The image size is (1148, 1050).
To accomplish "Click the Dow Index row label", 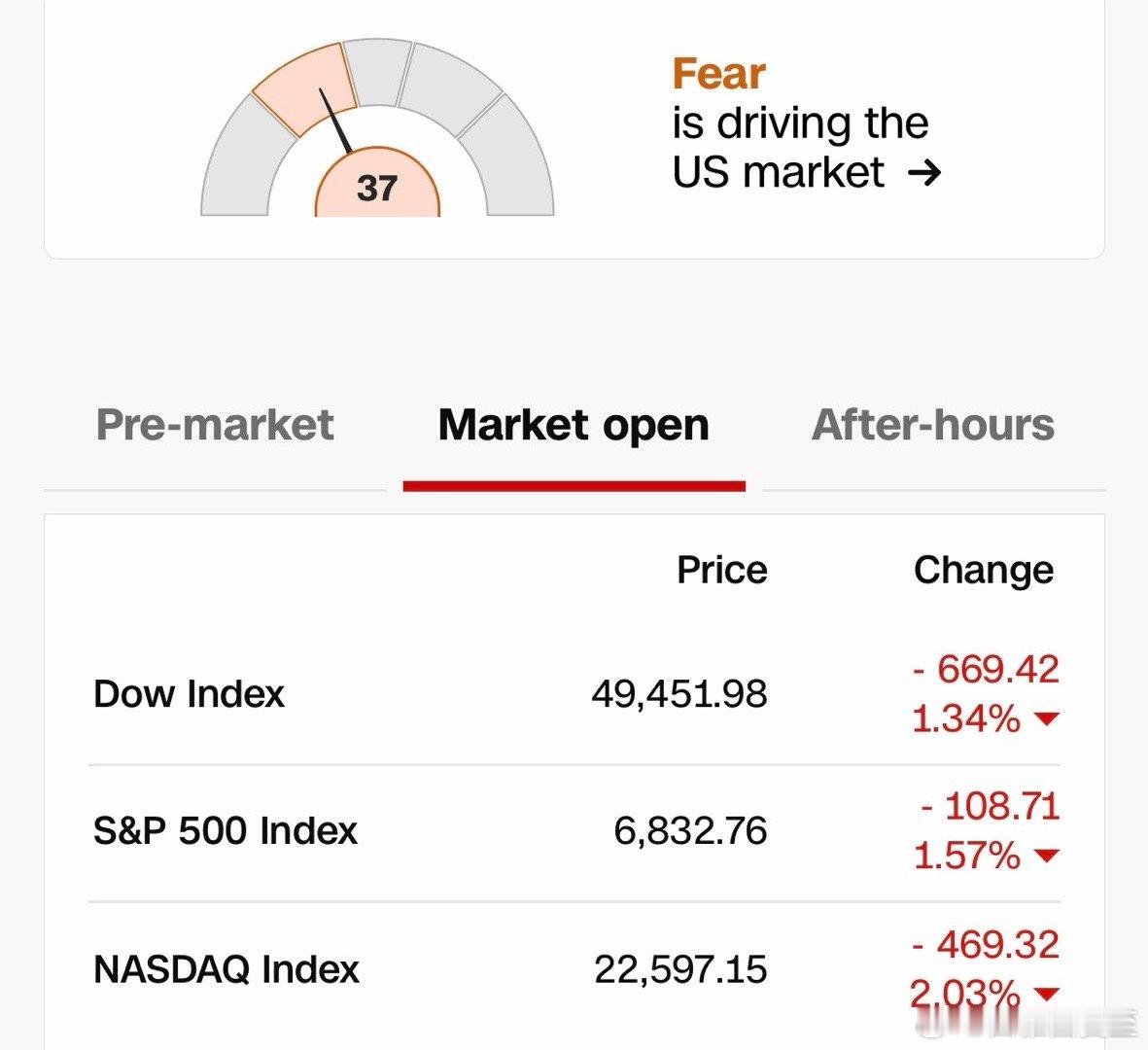I will (189, 694).
